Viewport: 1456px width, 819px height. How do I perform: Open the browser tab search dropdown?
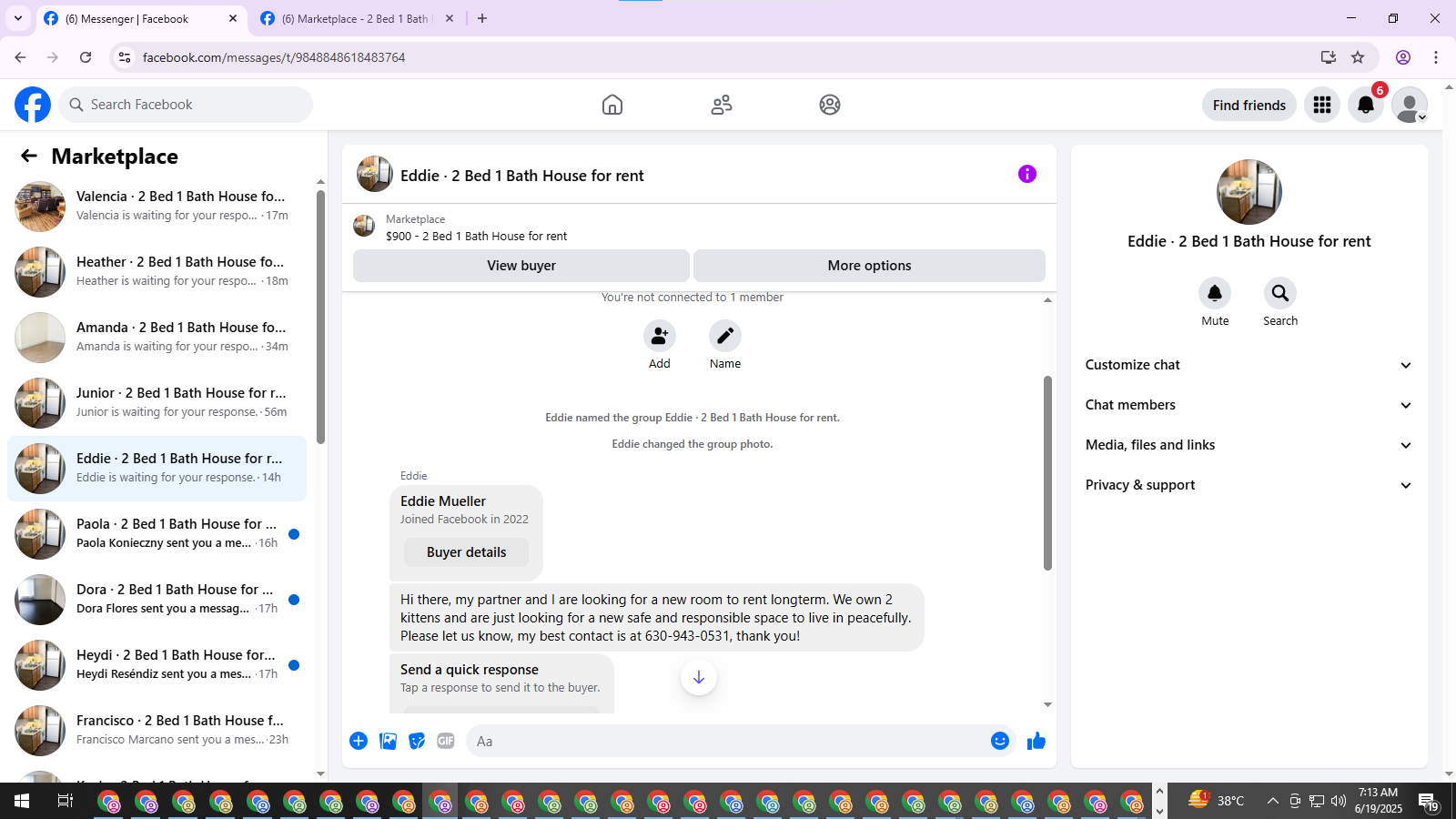[18, 18]
